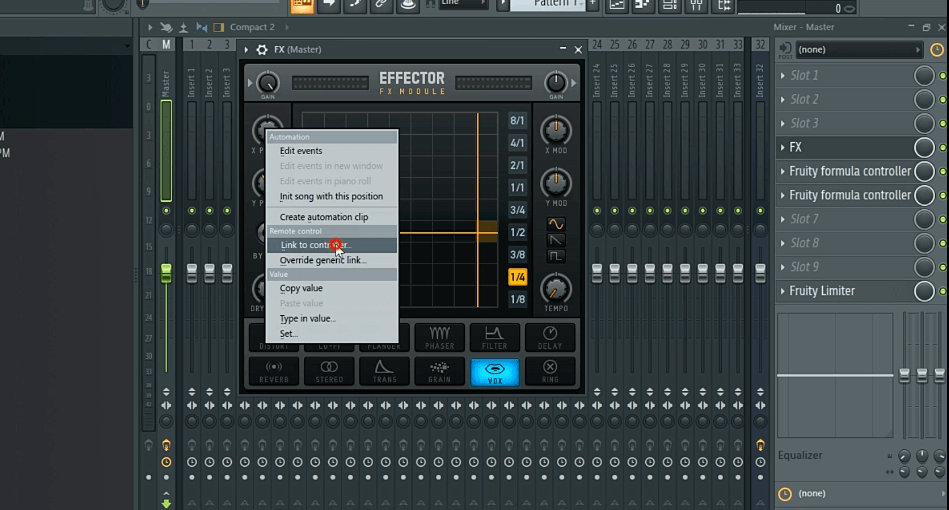Select the 4/1 tempo division
The height and width of the screenshot is (510, 949).
517,143
